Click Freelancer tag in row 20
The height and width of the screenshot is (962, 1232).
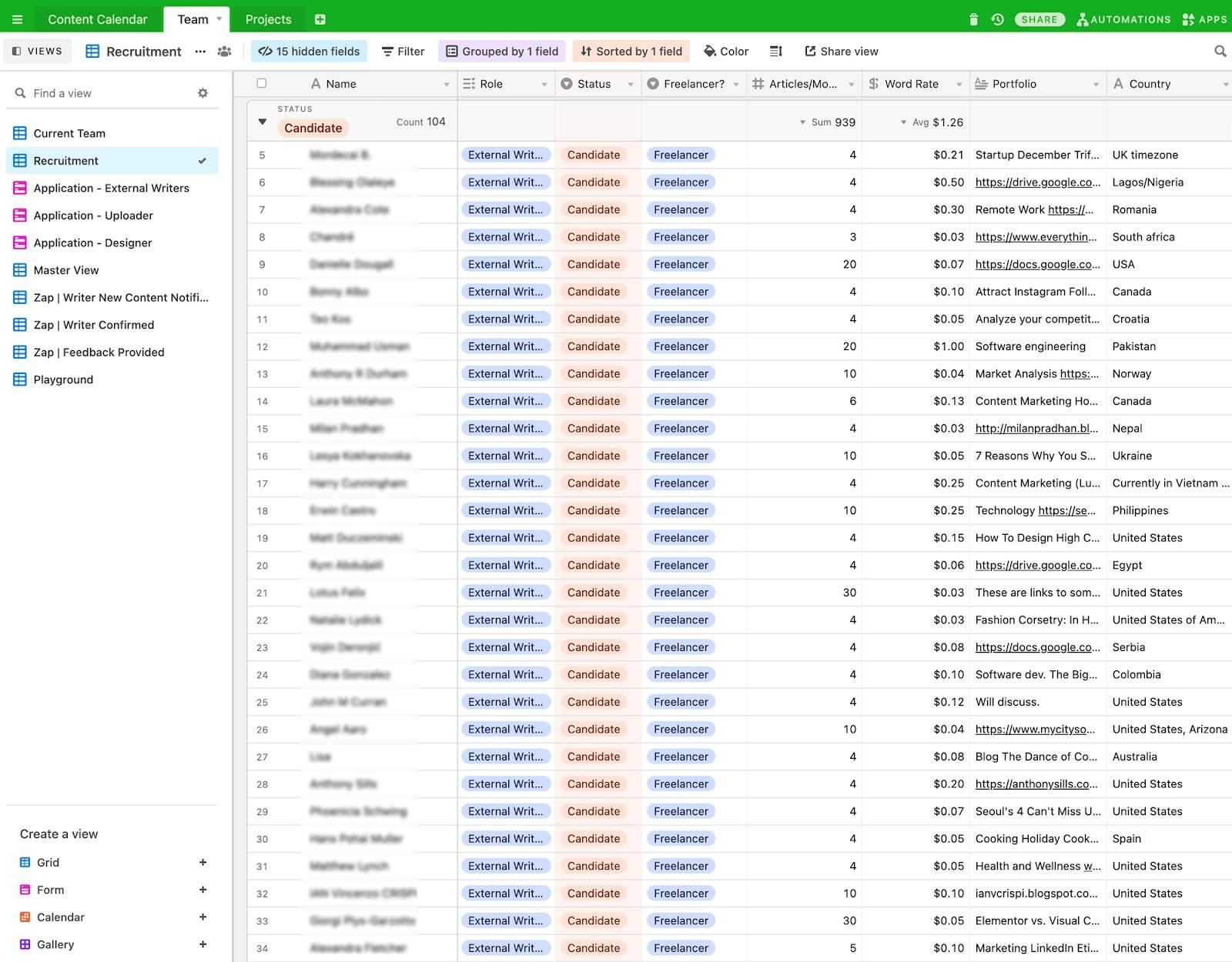pyautogui.click(x=681, y=565)
